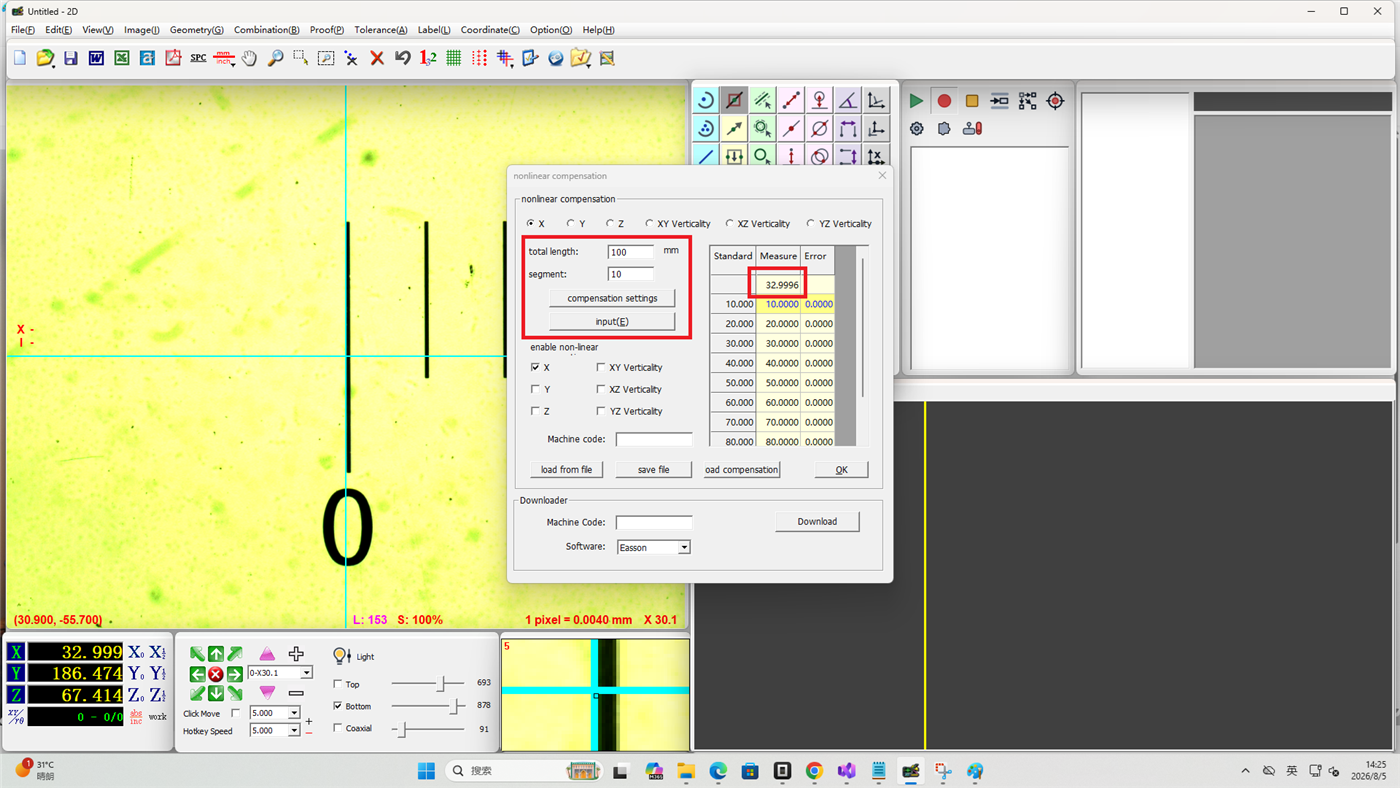The image size is (1400, 788).
Task: Export to Excel using the green X icon
Action: (x=122, y=58)
